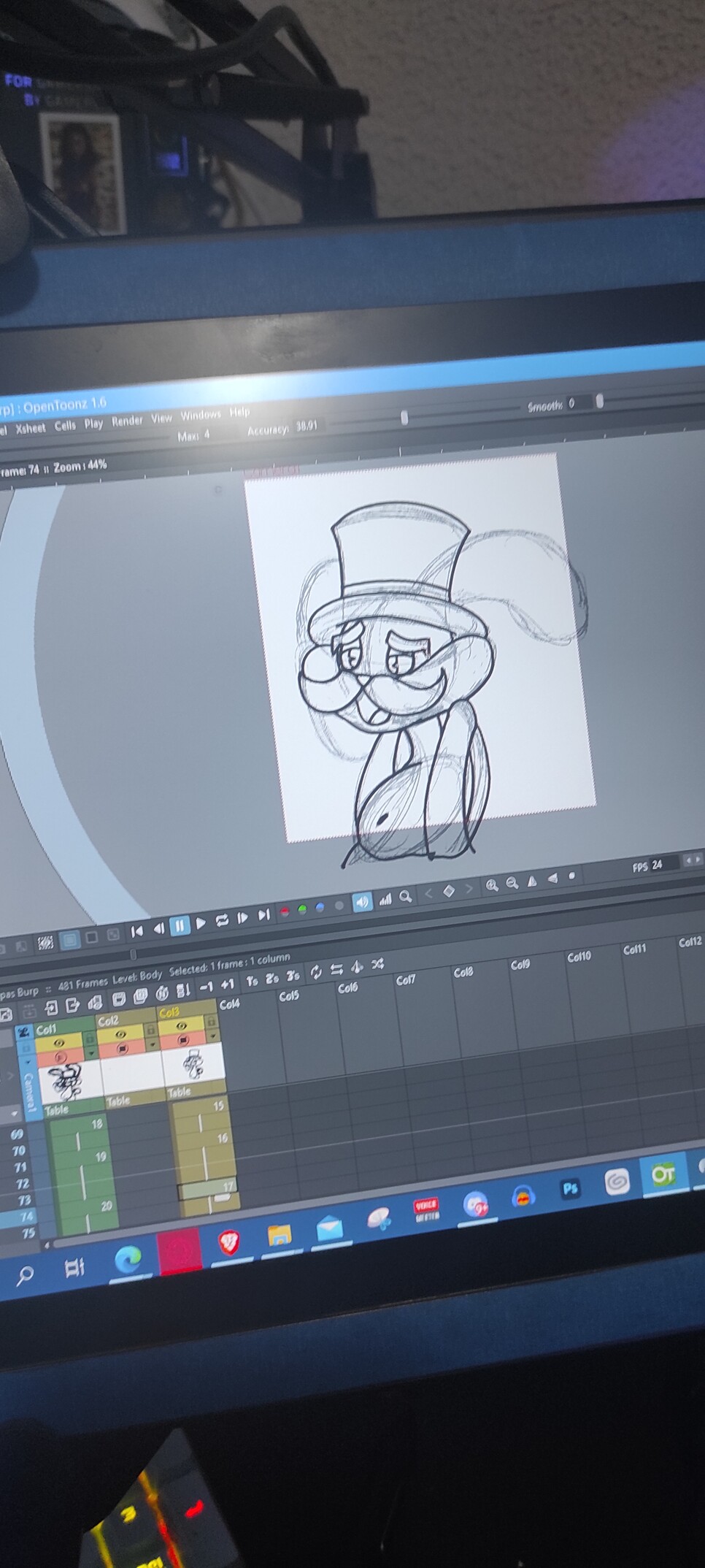Toggle Col3 preview visibility eye
This screenshot has height=1568, width=705.
[182, 1025]
